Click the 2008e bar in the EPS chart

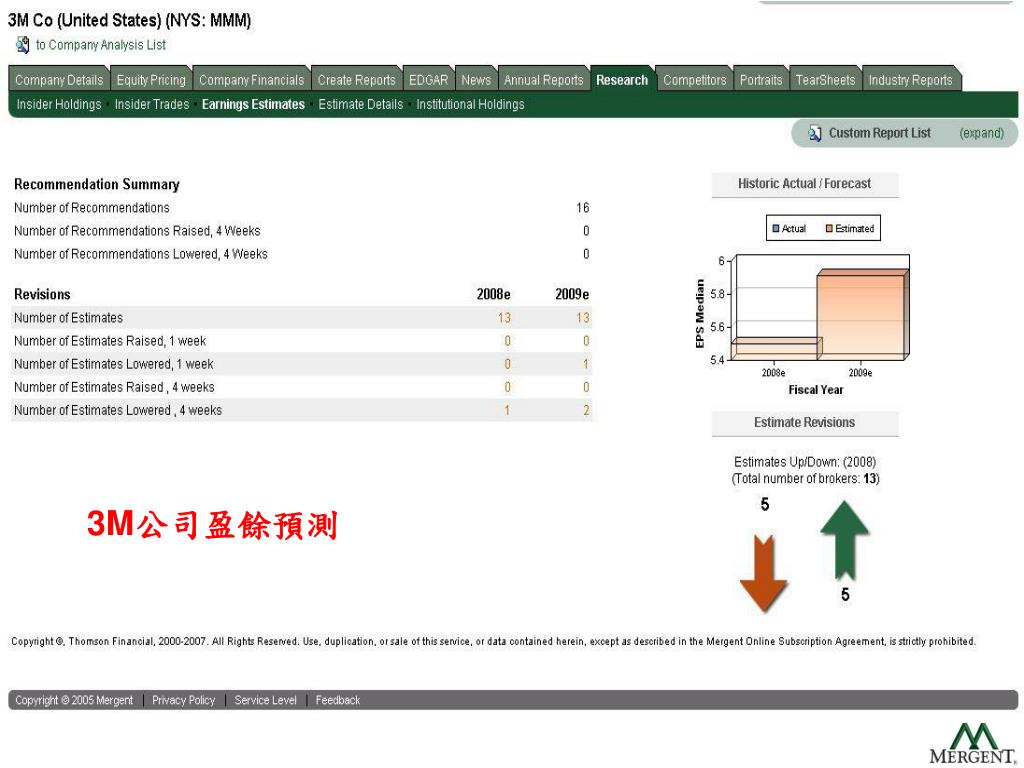point(775,349)
